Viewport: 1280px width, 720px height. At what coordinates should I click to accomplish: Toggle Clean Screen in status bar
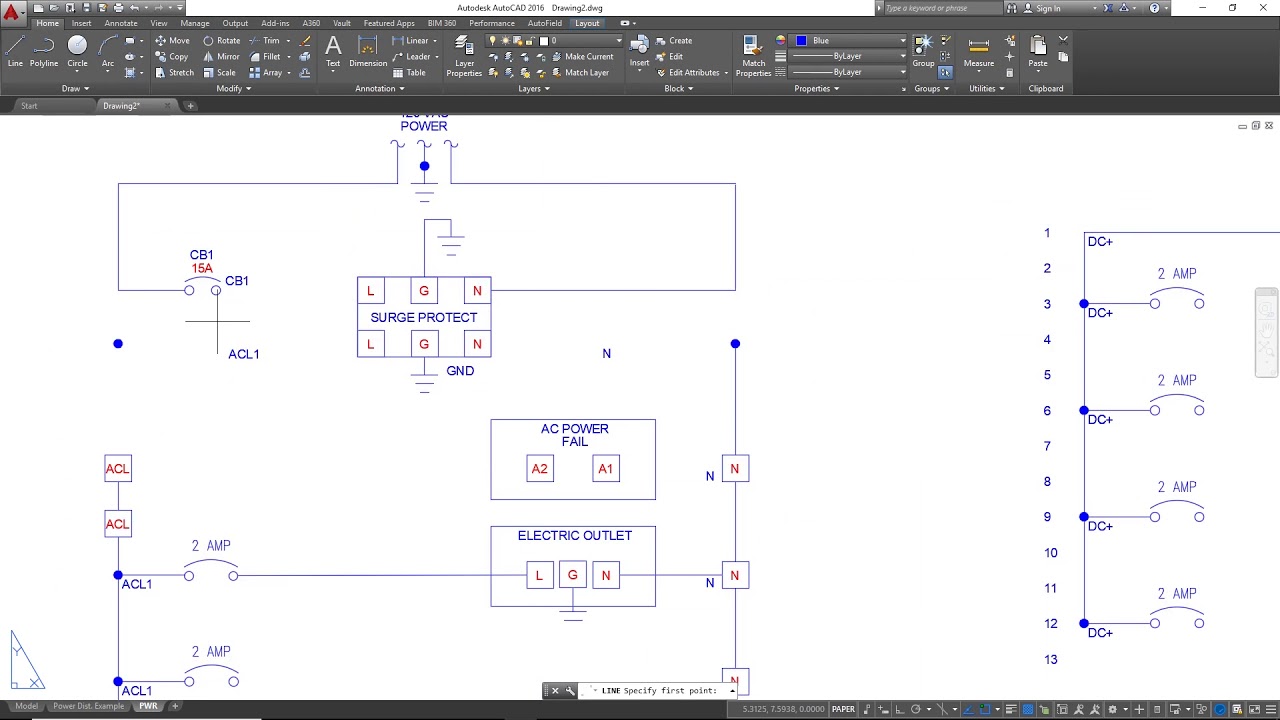[1255, 709]
